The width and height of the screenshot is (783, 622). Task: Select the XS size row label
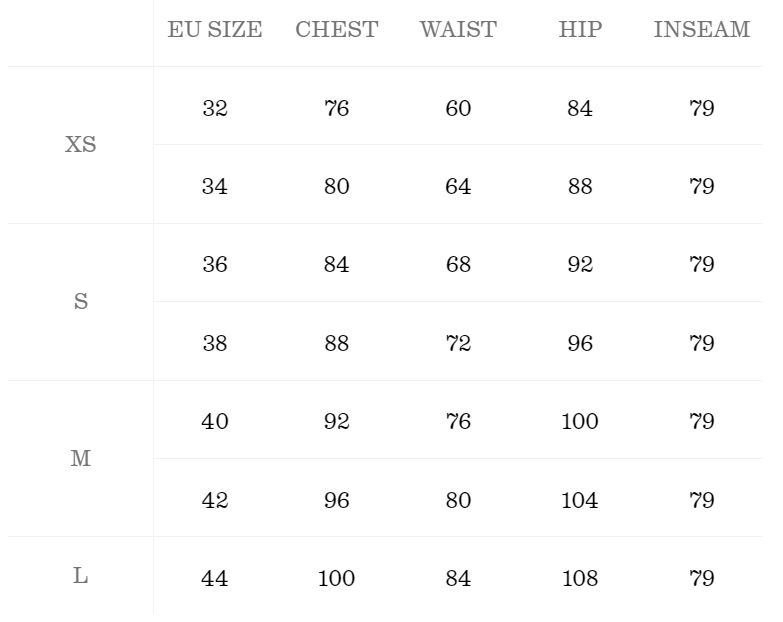[x=81, y=145]
